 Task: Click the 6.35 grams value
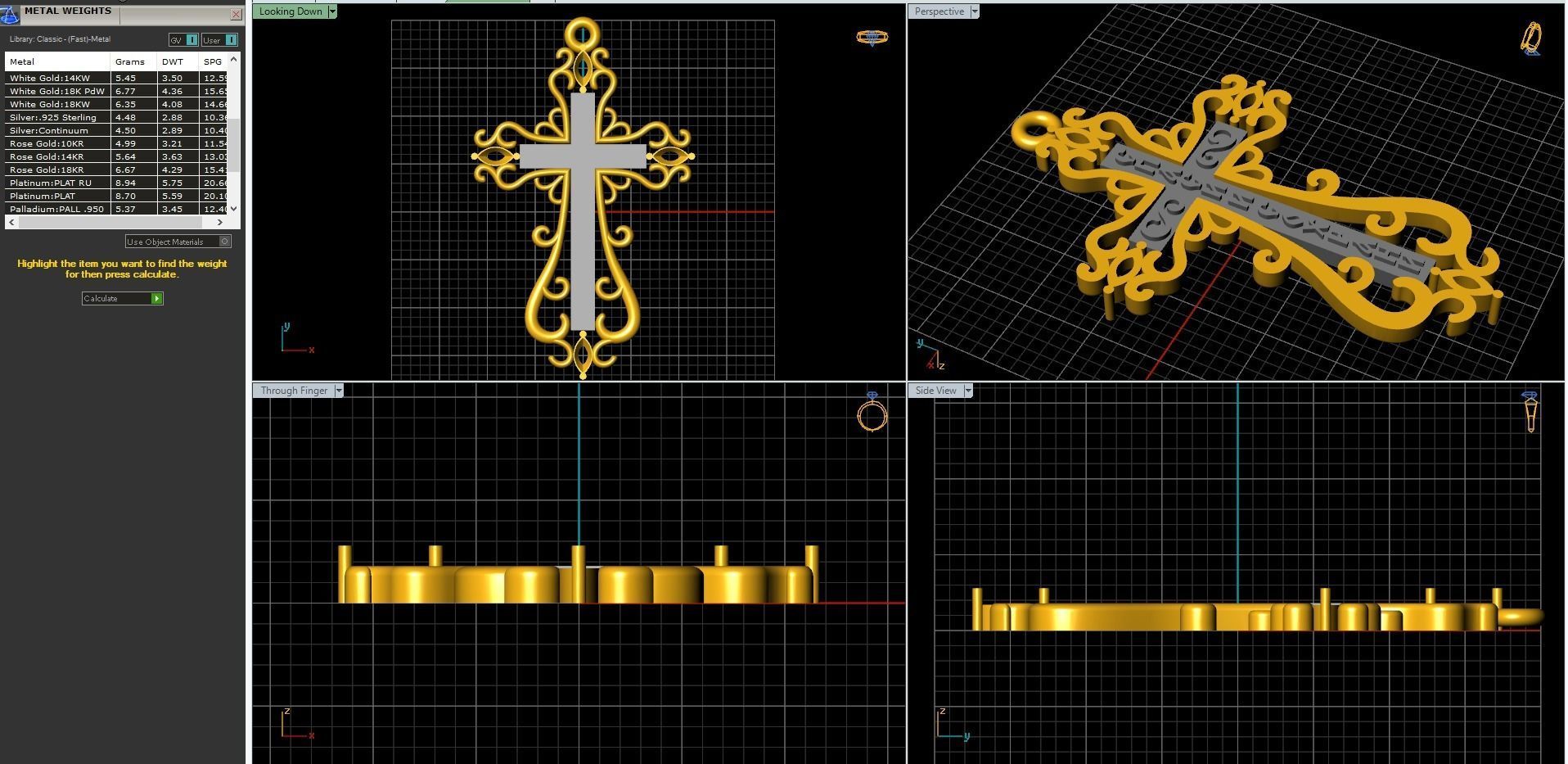[x=125, y=104]
